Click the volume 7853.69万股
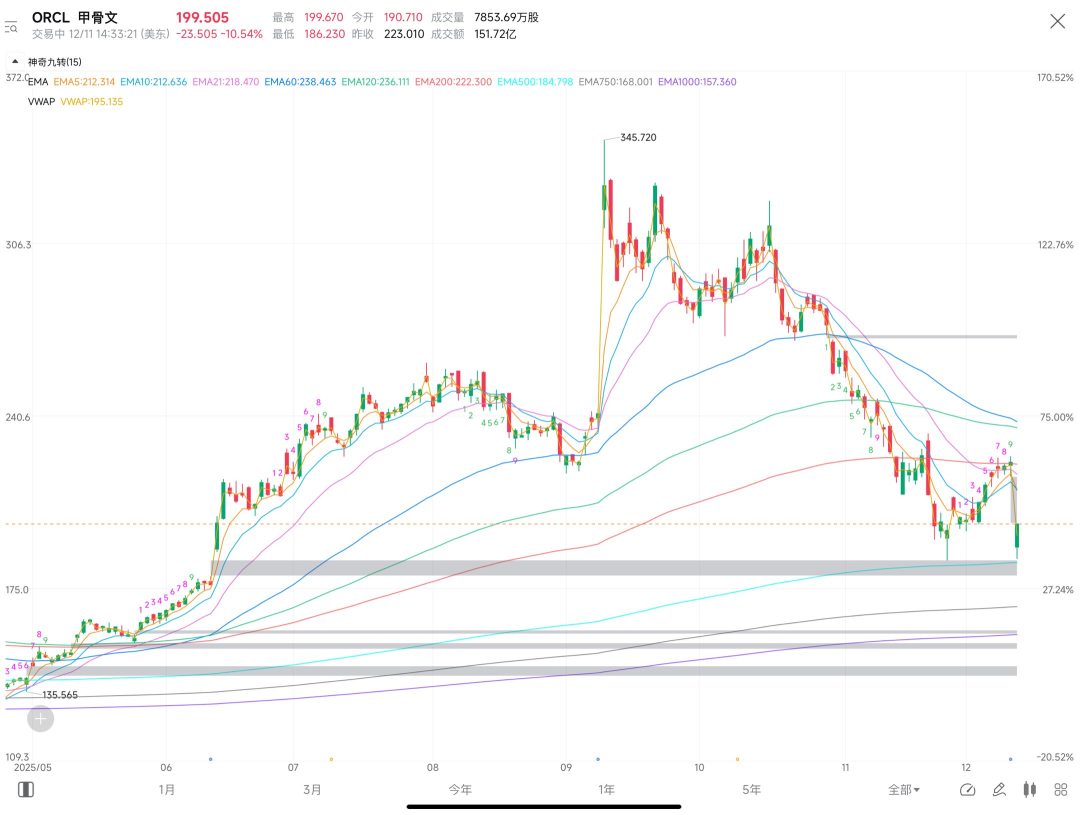The height and width of the screenshot is (815, 1088). (x=507, y=17)
